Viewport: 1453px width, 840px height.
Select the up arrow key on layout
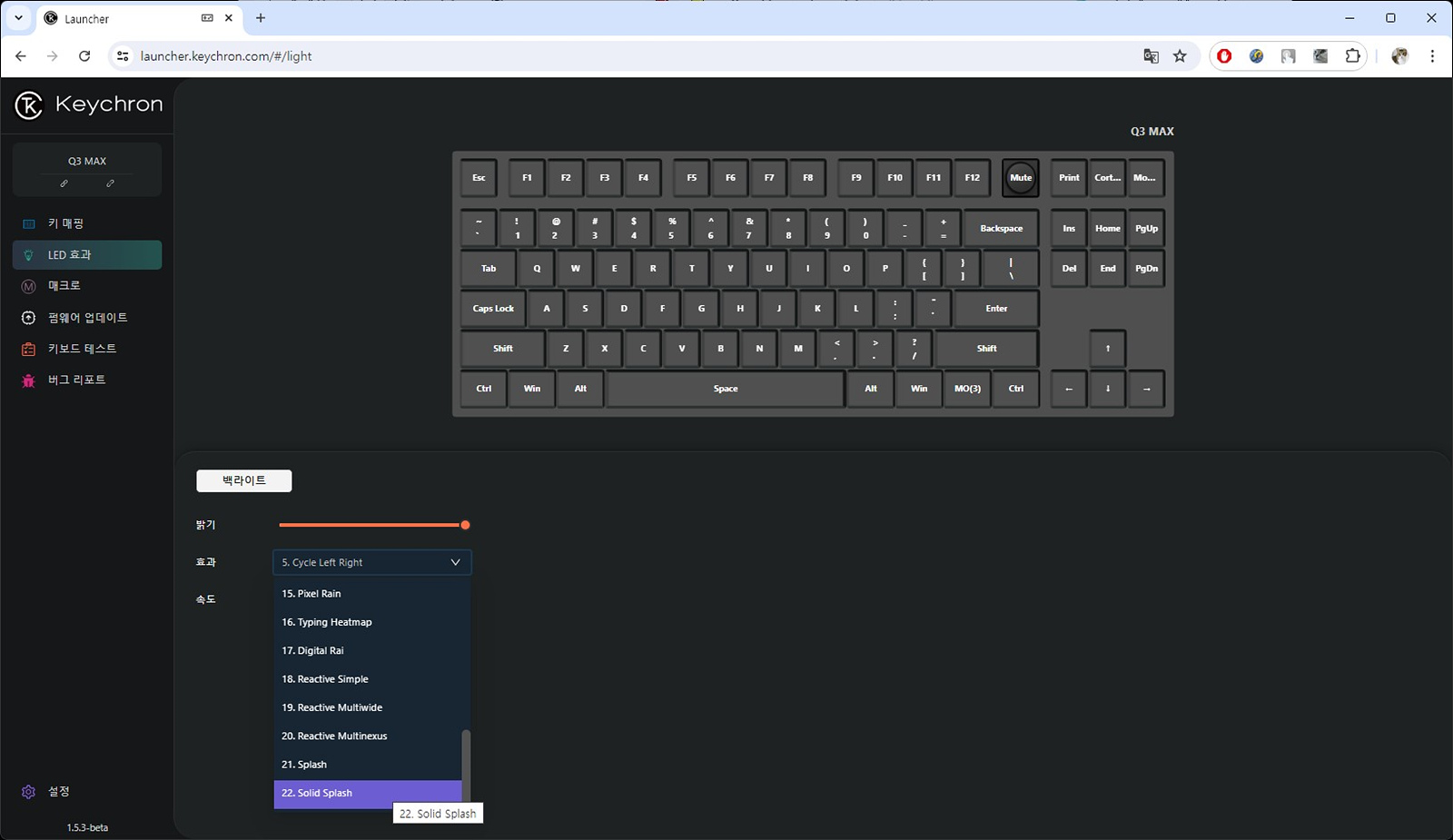[x=1108, y=349]
